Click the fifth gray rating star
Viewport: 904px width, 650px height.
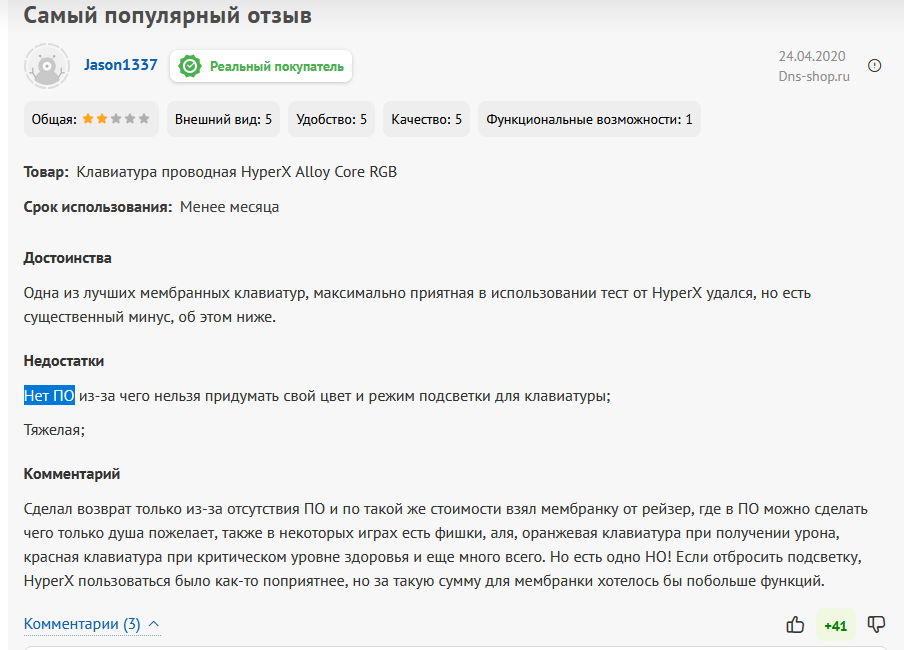[x=144, y=119]
